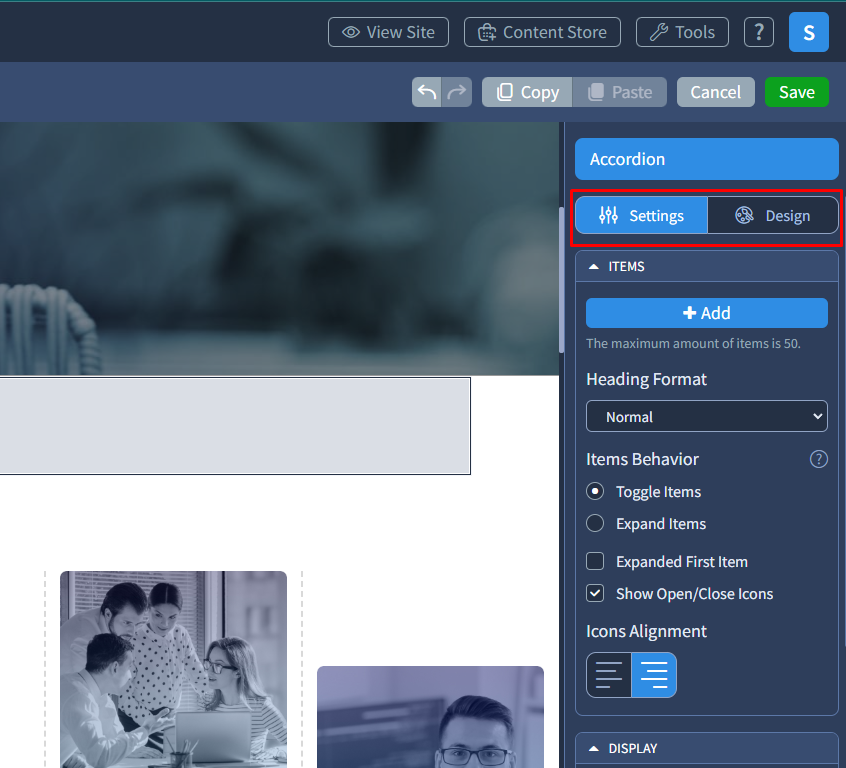Paste the copied element
This screenshot has width=846, height=768.
[x=619, y=92]
